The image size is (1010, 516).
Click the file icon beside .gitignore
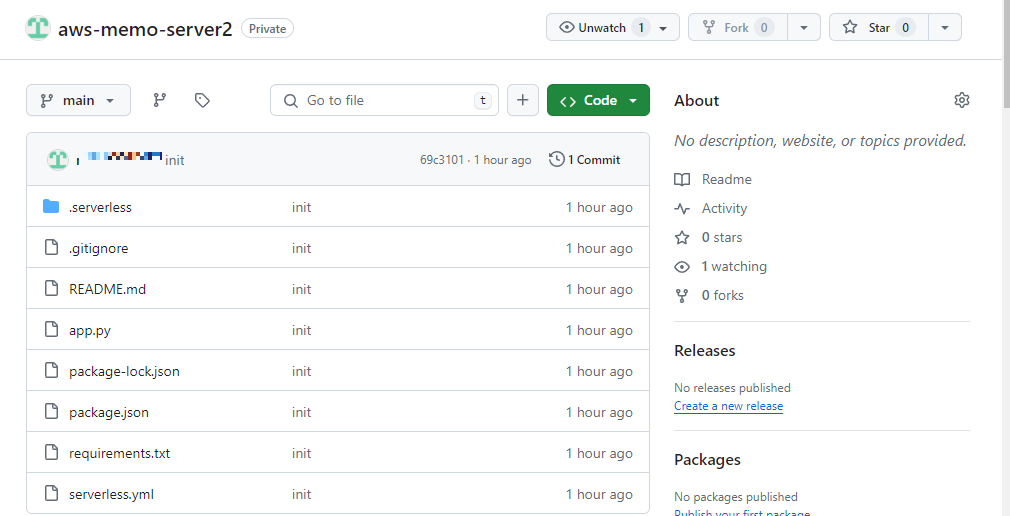click(x=52, y=247)
